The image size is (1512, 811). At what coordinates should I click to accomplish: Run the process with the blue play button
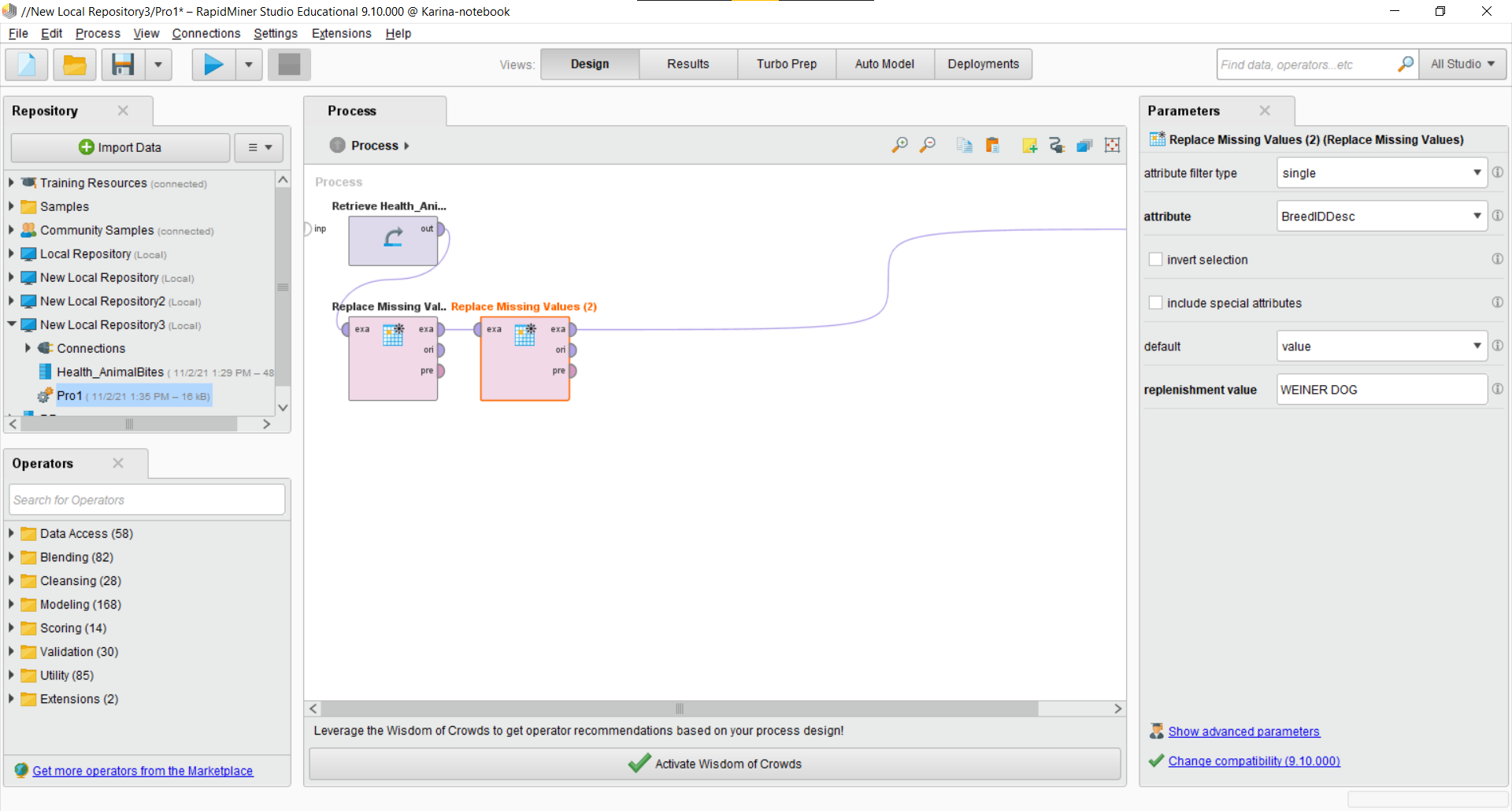[213, 65]
